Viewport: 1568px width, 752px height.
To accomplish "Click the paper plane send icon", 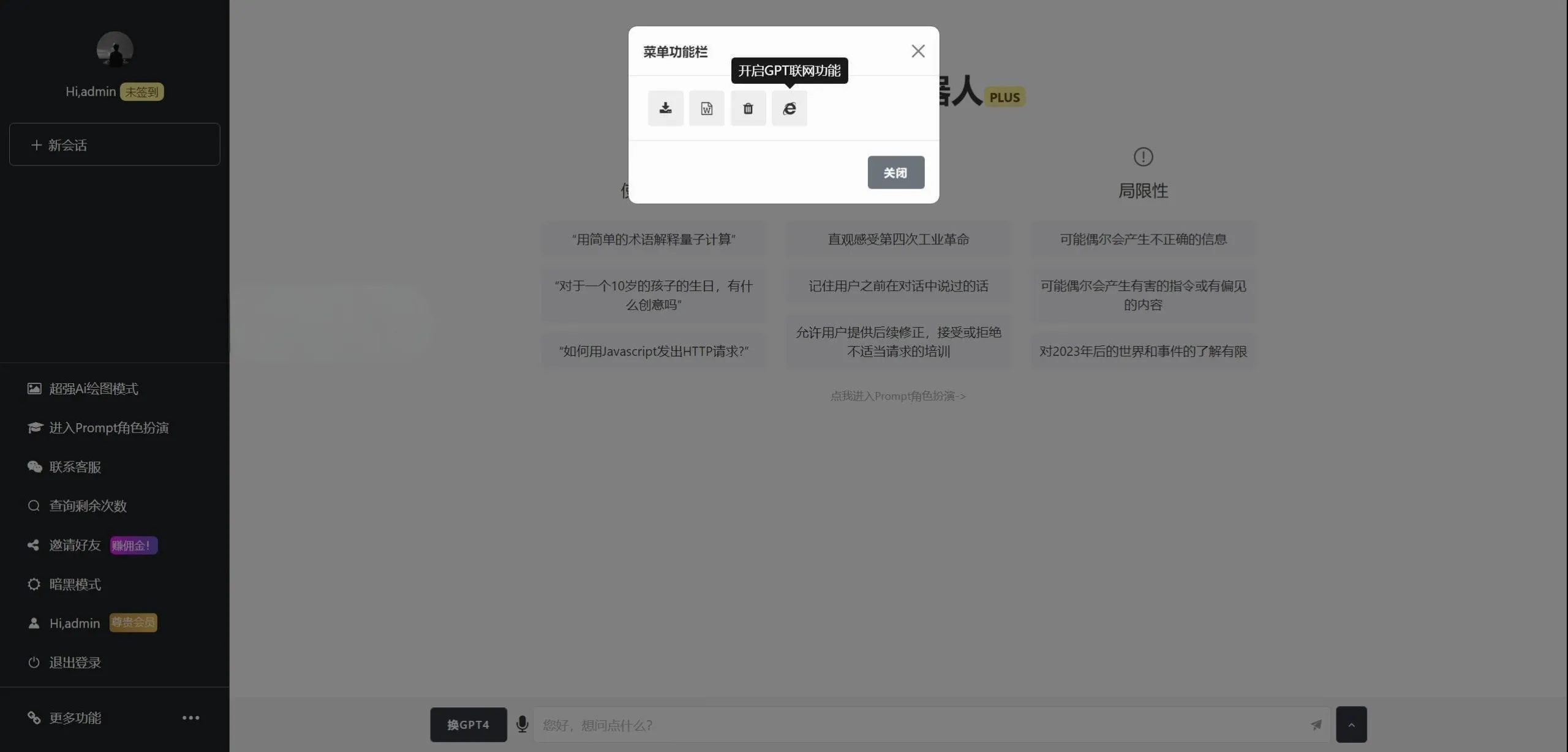I will tap(1316, 725).
